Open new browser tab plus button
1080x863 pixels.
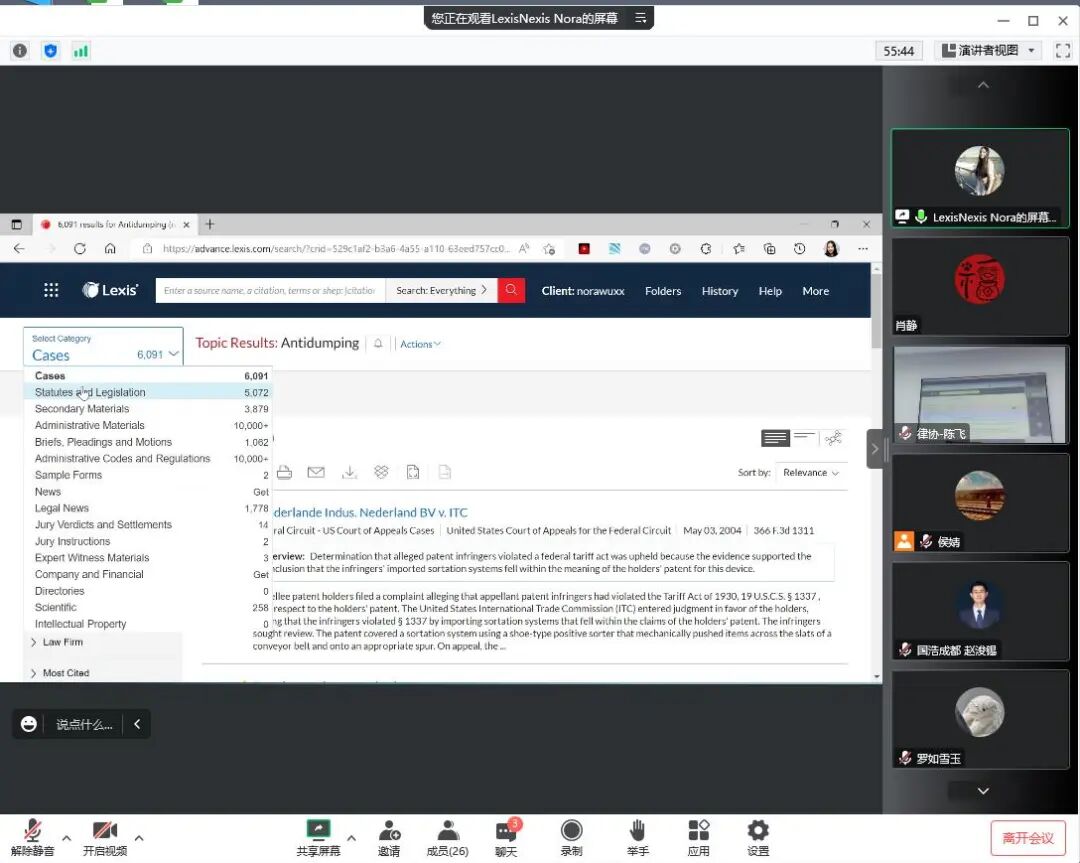tap(210, 224)
